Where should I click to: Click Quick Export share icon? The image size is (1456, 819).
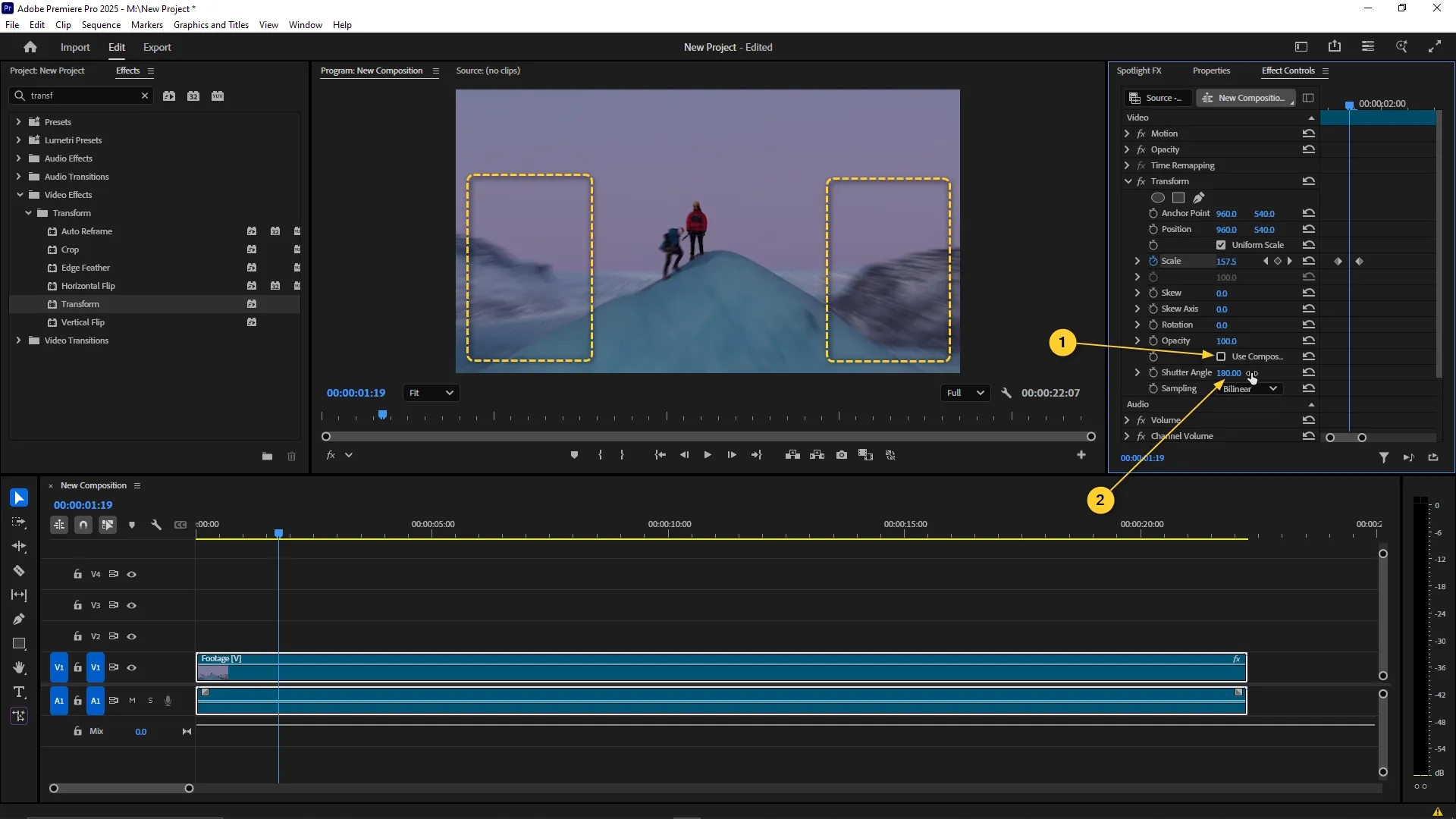click(x=1335, y=47)
